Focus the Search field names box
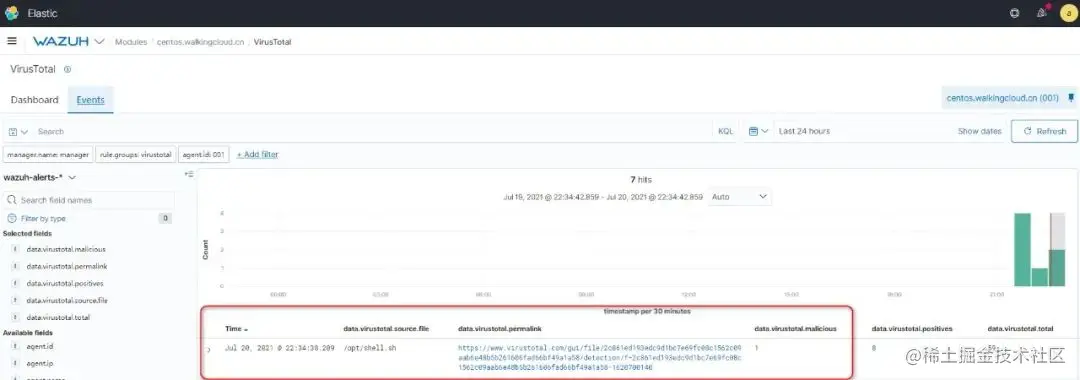 [x=89, y=200]
